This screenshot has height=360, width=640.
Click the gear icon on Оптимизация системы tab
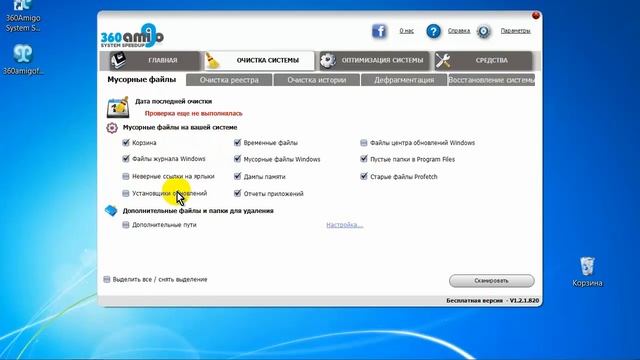(328, 60)
